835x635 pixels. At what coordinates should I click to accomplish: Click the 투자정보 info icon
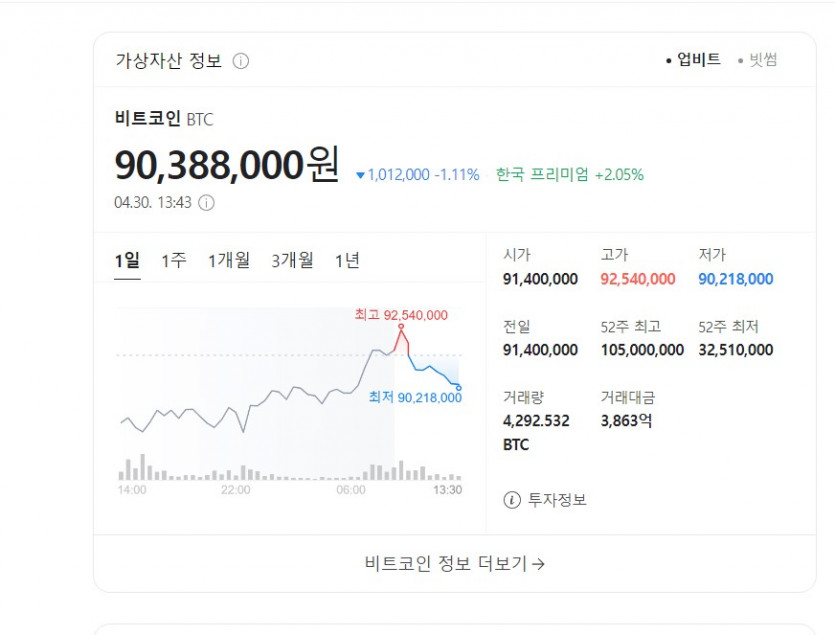[512, 500]
